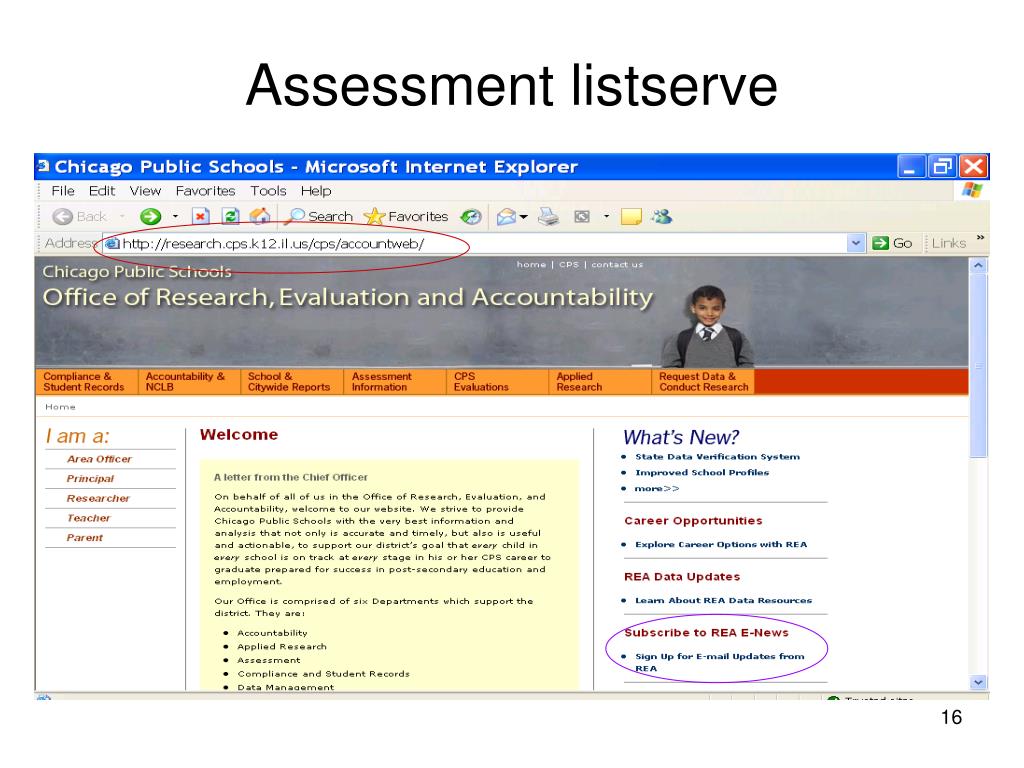Click the page scrollbar down arrow

(x=978, y=682)
